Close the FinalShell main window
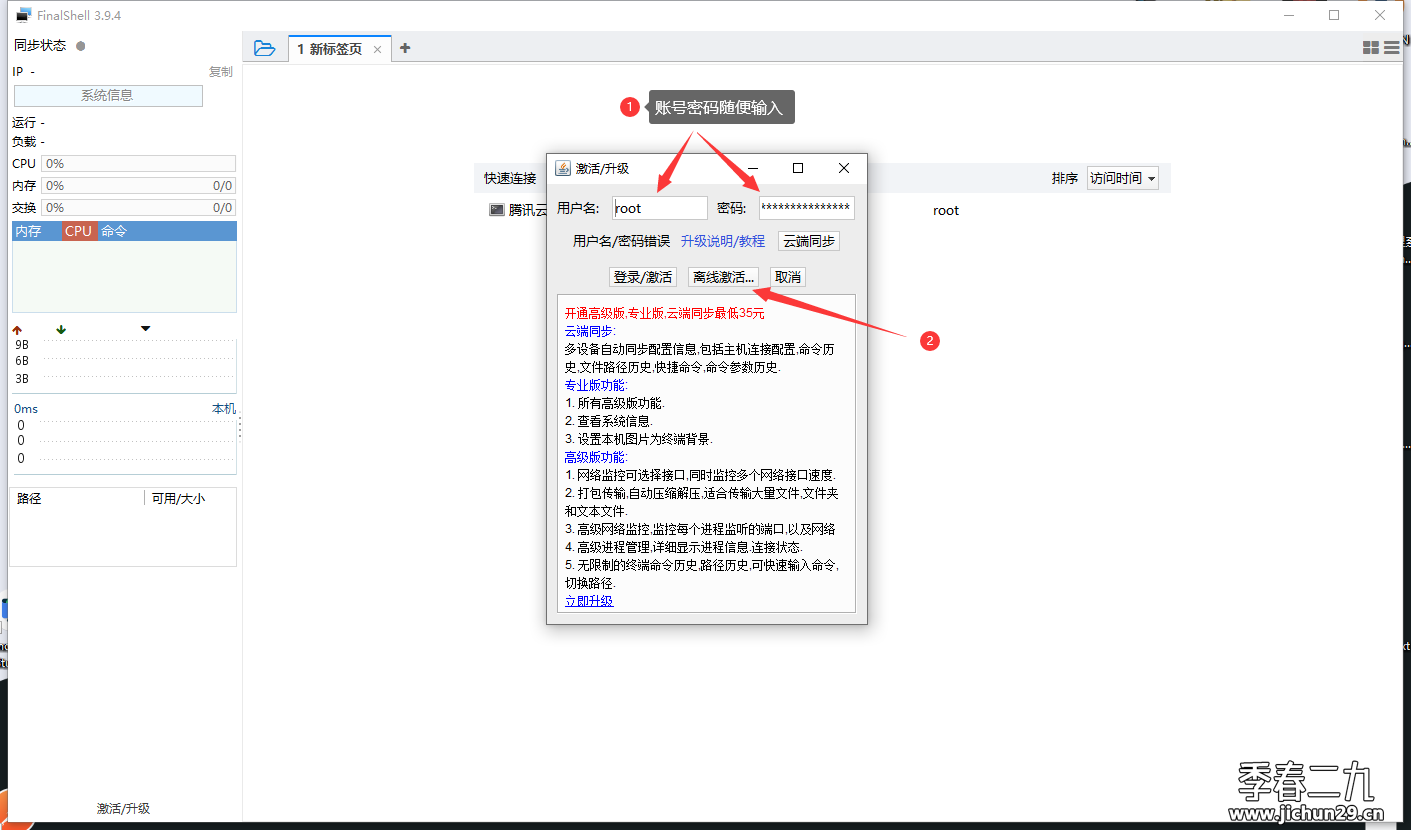 point(1380,15)
